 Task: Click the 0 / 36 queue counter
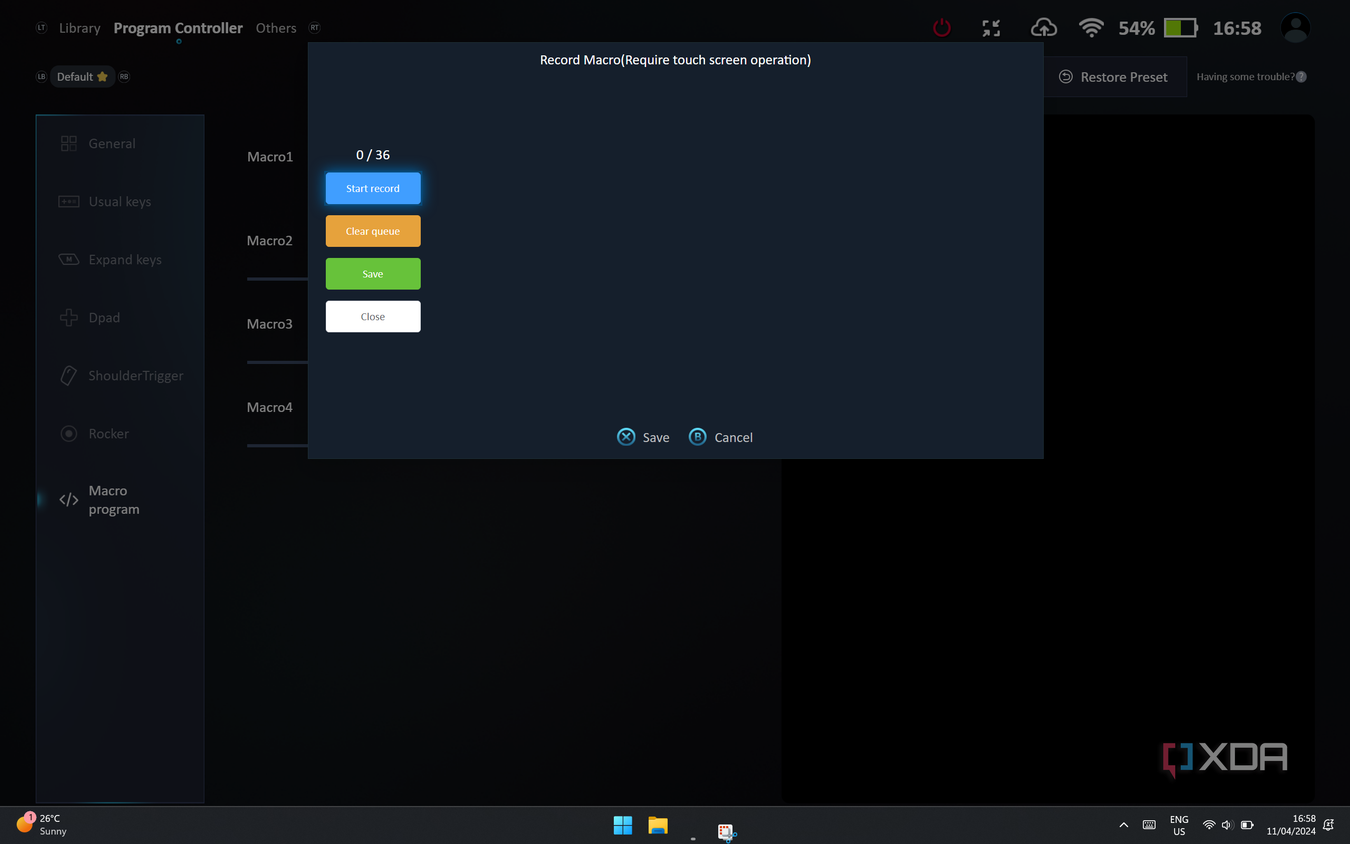(x=373, y=155)
